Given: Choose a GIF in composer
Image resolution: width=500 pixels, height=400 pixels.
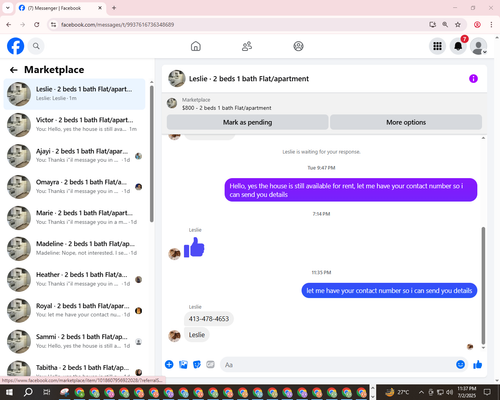Looking at the screenshot, I should (210, 364).
